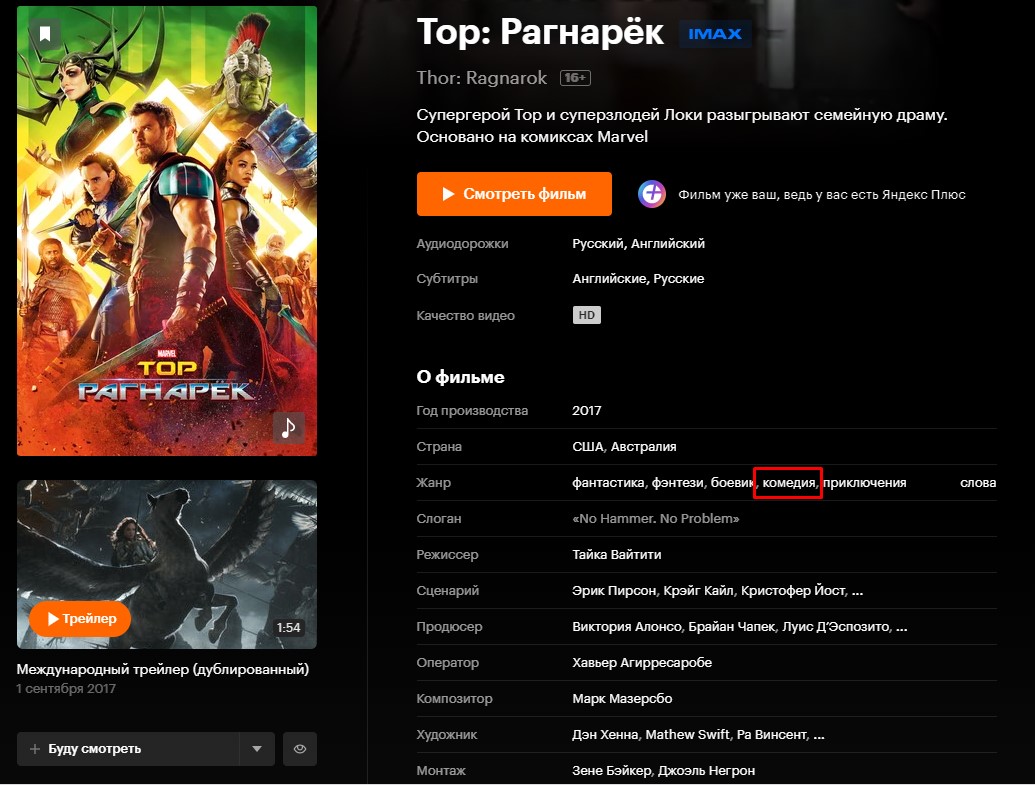
Task: Click the orange Смотреть фильм button
Action: [514, 194]
